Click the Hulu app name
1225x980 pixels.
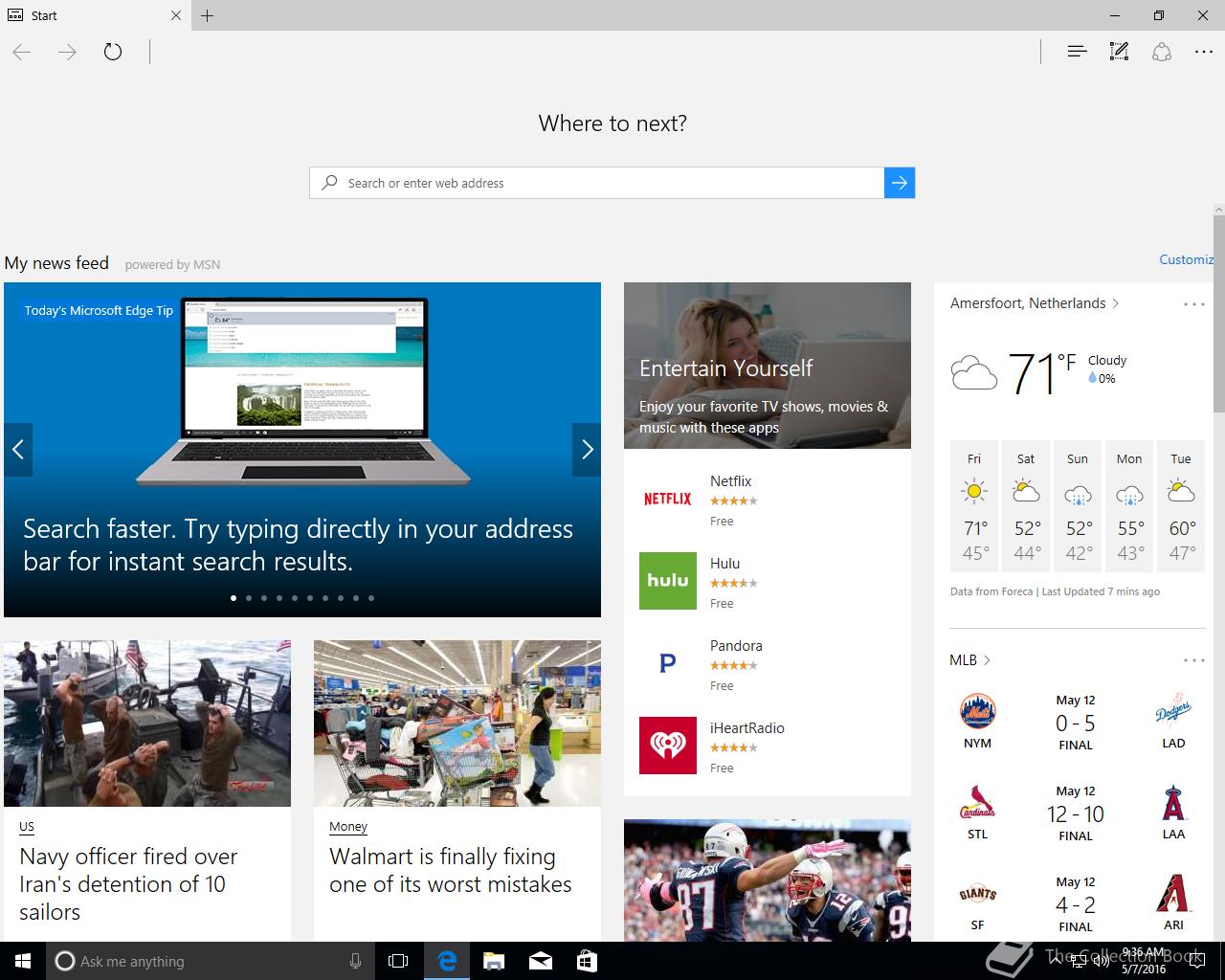click(x=724, y=564)
